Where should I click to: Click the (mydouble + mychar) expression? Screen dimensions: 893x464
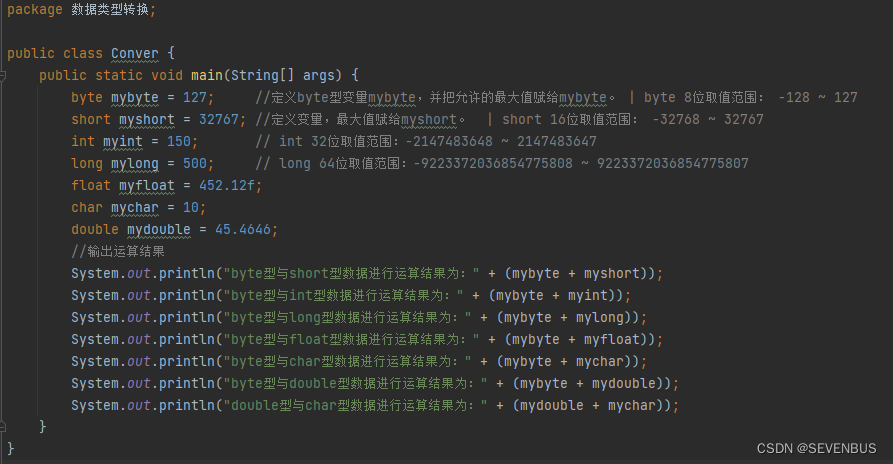[x=595, y=405]
